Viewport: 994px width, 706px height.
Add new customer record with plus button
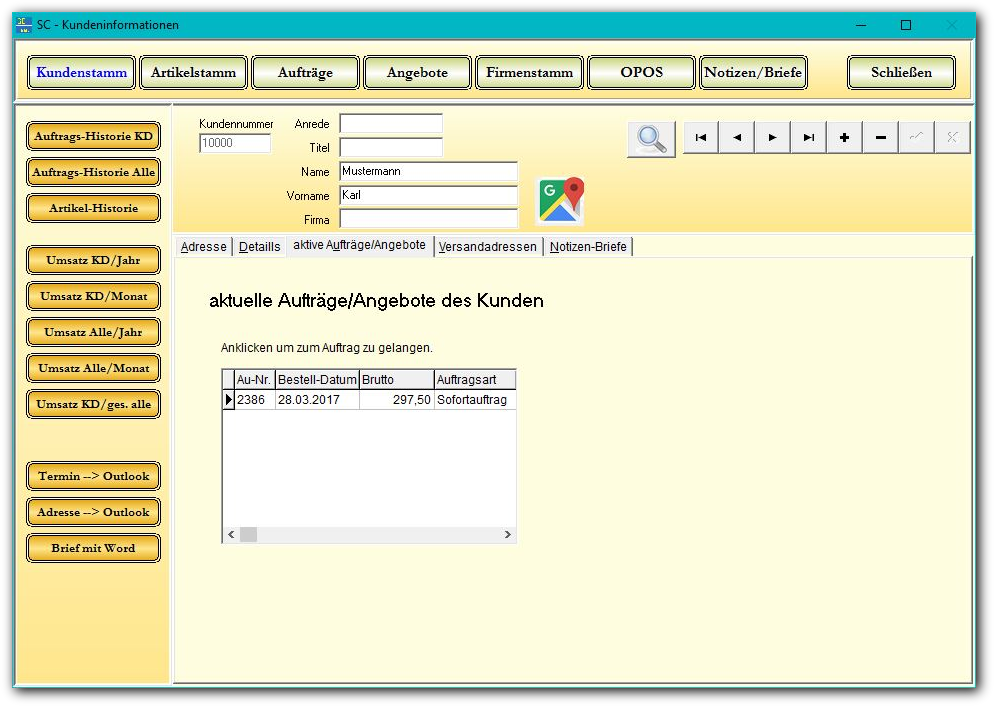[845, 138]
